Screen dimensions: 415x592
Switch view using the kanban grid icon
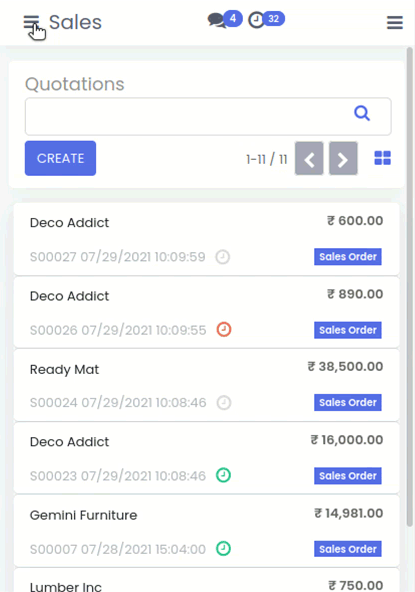click(383, 158)
